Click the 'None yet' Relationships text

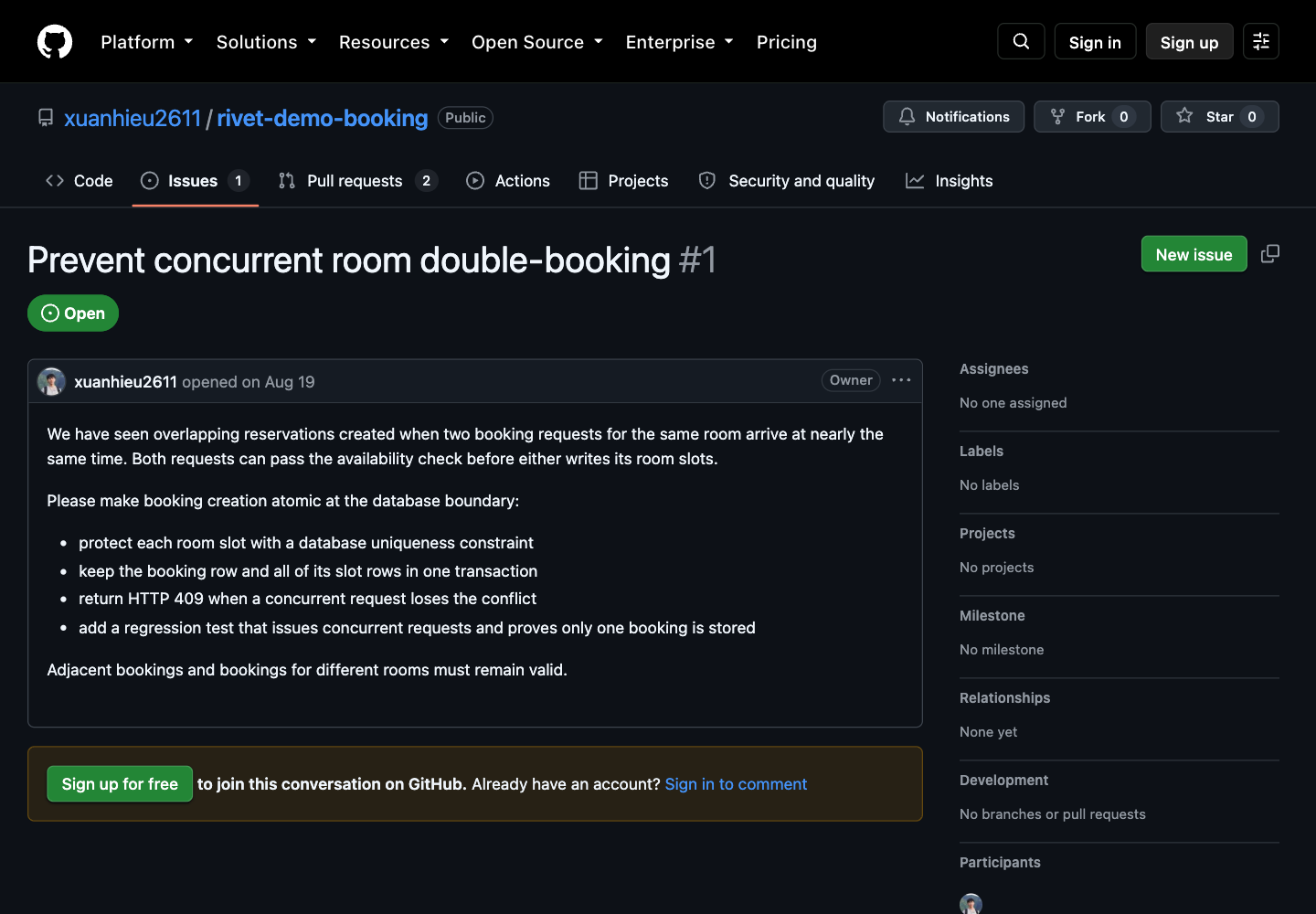988,732
